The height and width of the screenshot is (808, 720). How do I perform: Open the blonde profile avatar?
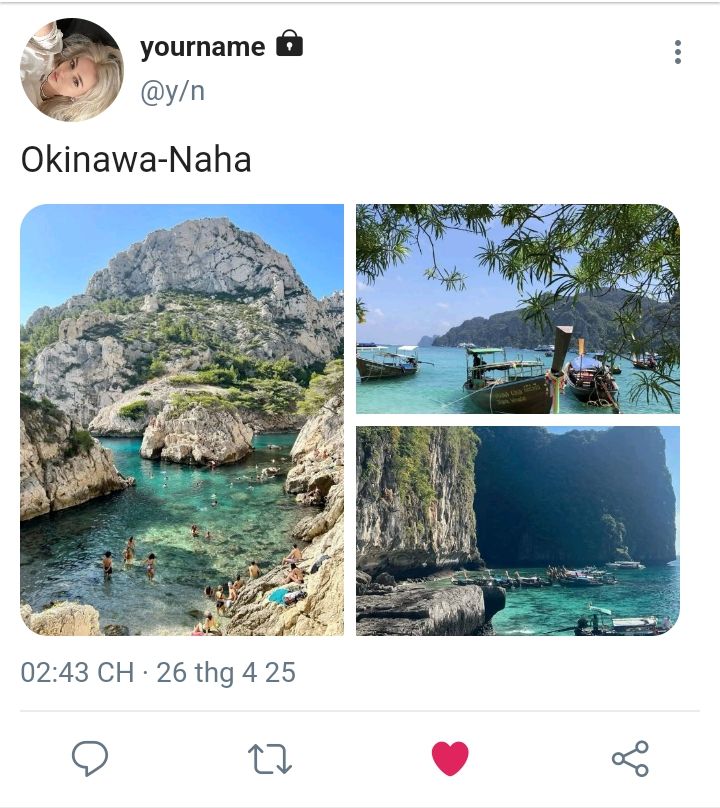[x=72, y=70]
